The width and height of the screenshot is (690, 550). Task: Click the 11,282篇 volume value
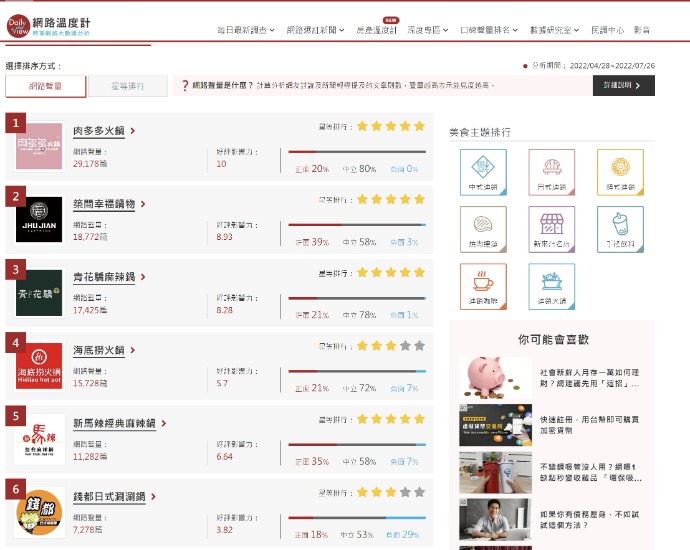point(90,457)
